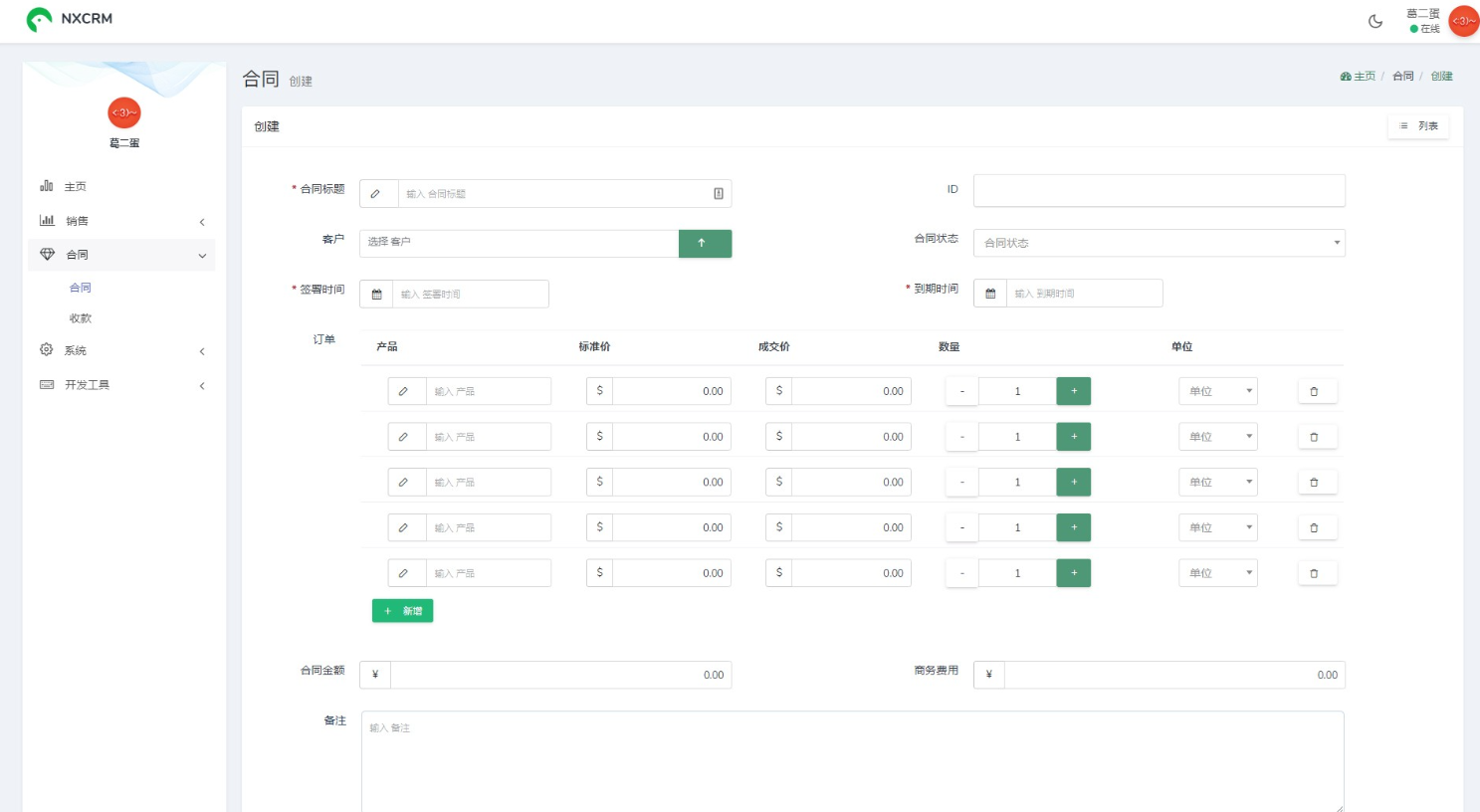Open the expiry date calendar icon
This screenshot has width=1480, height=812.
click(x=990, y=294)
